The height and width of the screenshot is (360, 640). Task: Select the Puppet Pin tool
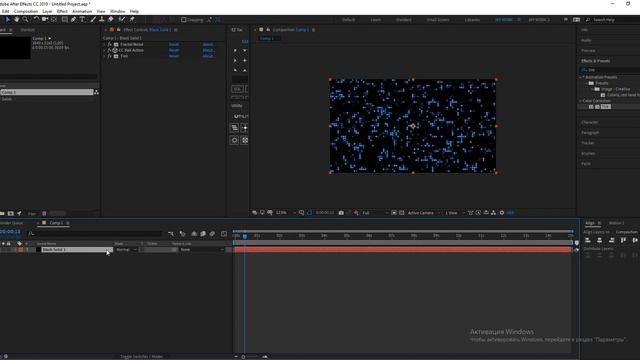(132, 20)
